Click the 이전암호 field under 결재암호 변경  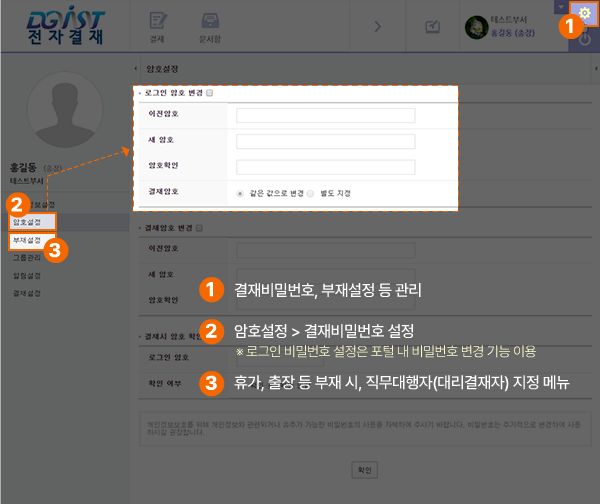click(x=326, y=250)
